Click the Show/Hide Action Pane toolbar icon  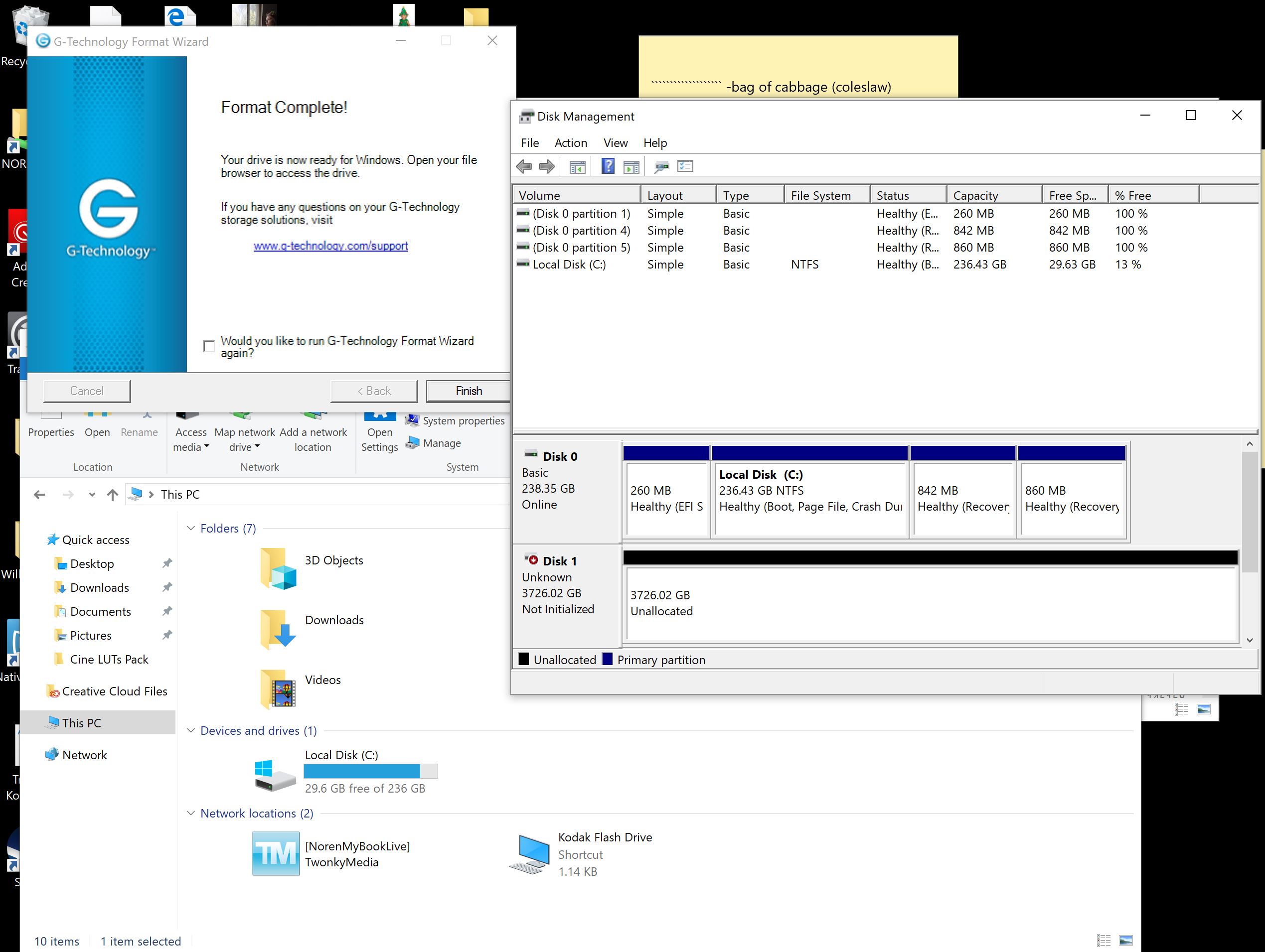point(632,167)
